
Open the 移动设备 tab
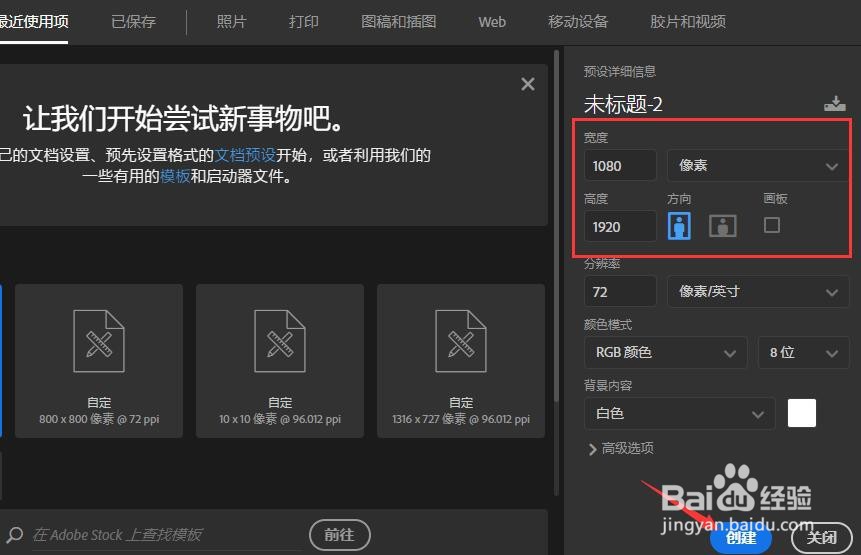pyautogui.click(x=578, y=22)
